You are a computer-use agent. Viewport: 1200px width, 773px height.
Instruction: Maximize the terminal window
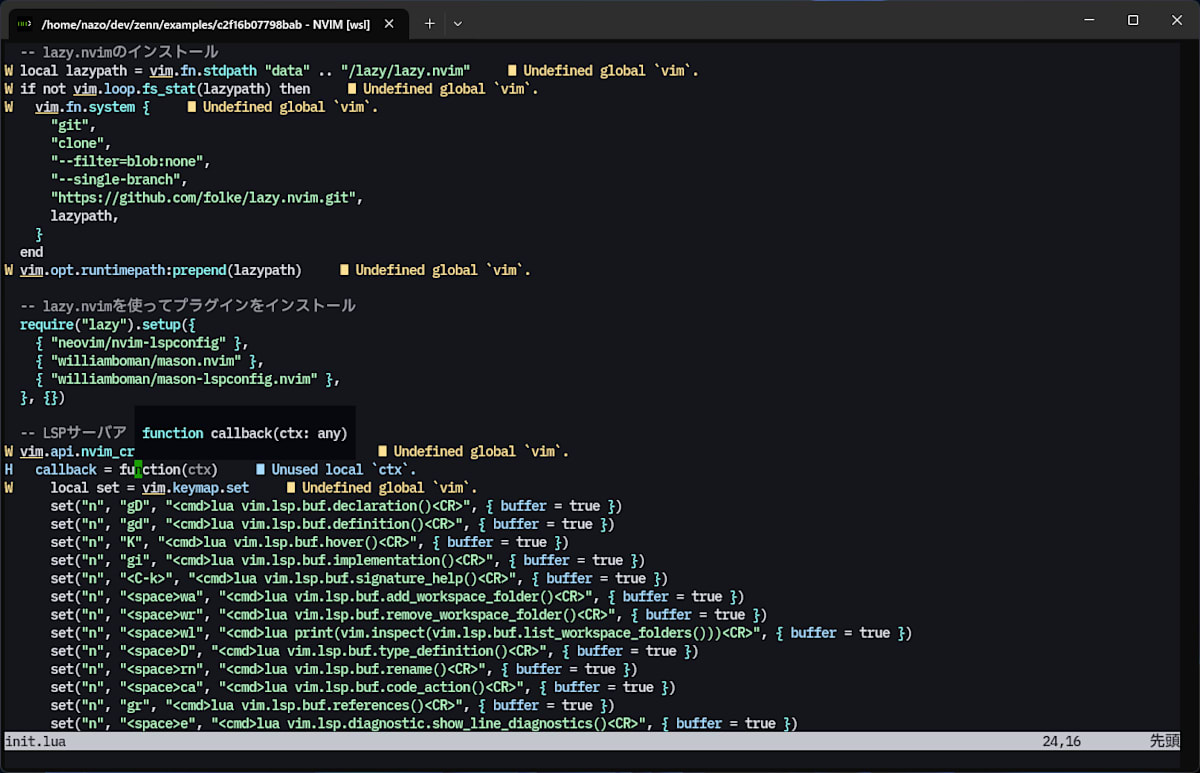(1133, 20)
